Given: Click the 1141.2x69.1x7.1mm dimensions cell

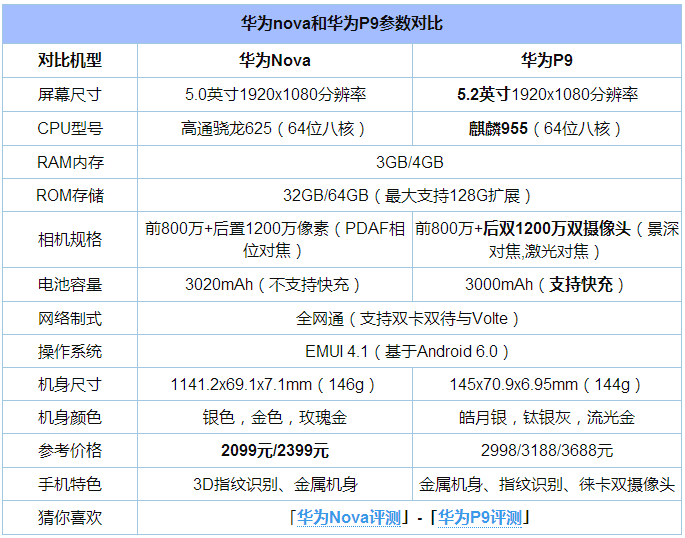Looking at the screenshot, I should (275, 385).
